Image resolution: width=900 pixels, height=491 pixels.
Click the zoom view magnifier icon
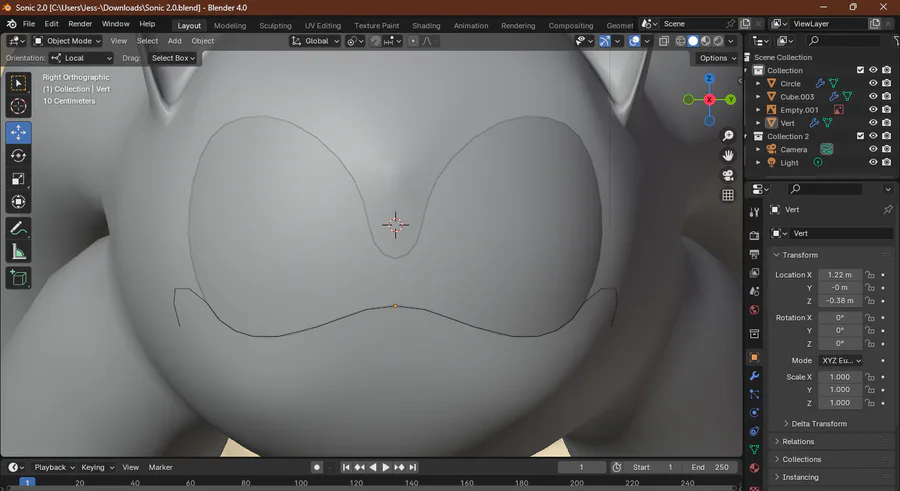(728, 136)
